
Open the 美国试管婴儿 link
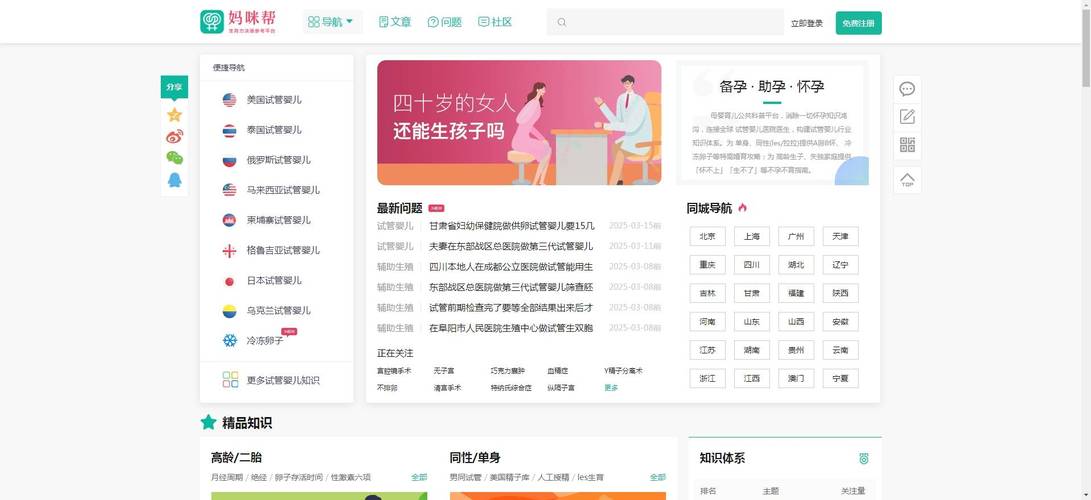coord(274,99)
